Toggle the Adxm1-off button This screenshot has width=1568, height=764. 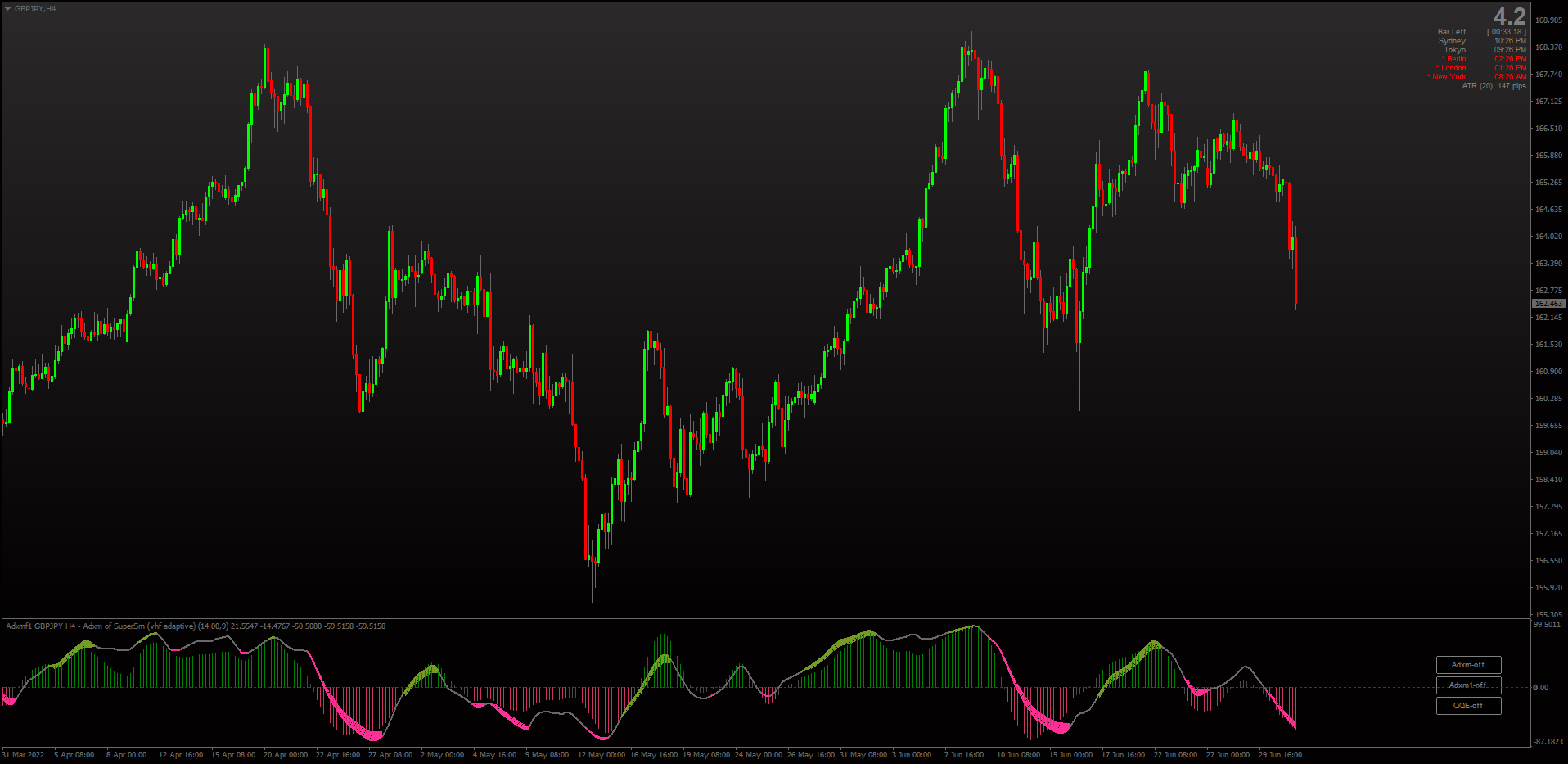pos(1468,685)
